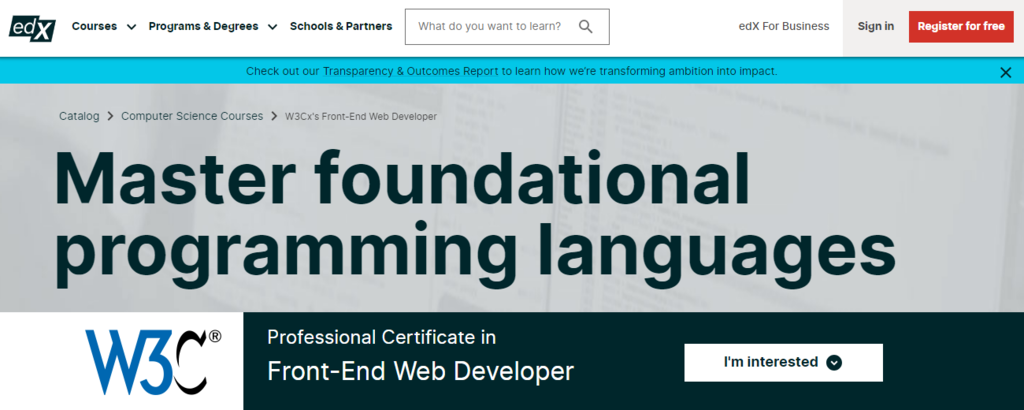Click the search magnifier icon
The width and height of the screenshot is (1024, 410).
(585, 27)
